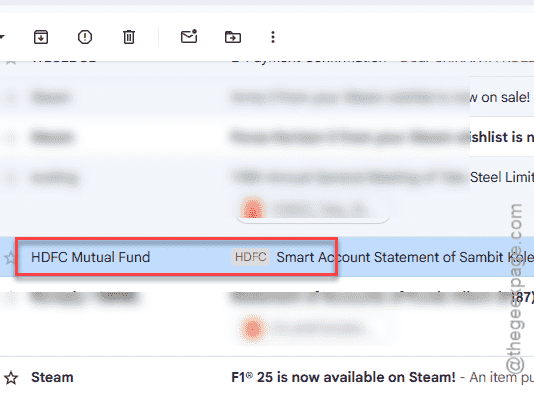Open Smart Account Statement subject line
The width and height of the screenshot is (534, 396).
coord(405,257)
